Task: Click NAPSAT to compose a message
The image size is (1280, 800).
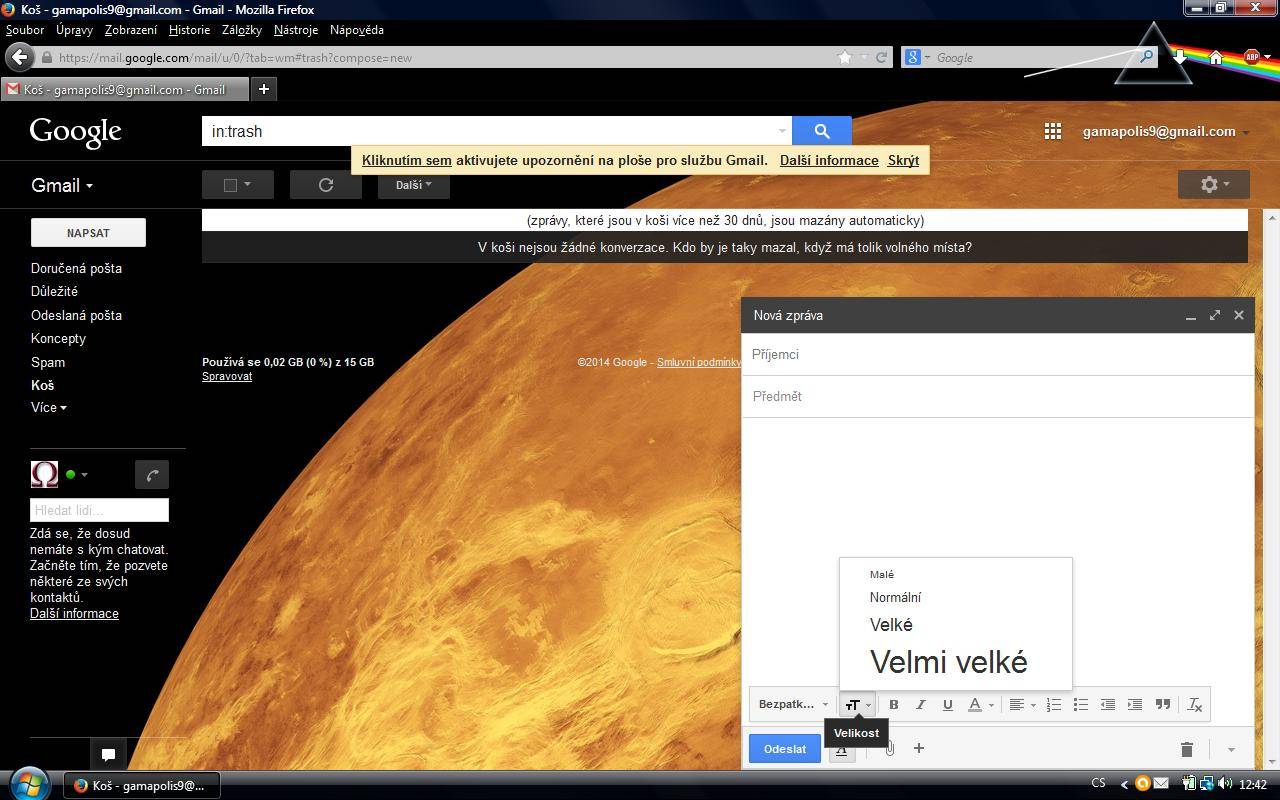Action: click(x=88, y=233)
